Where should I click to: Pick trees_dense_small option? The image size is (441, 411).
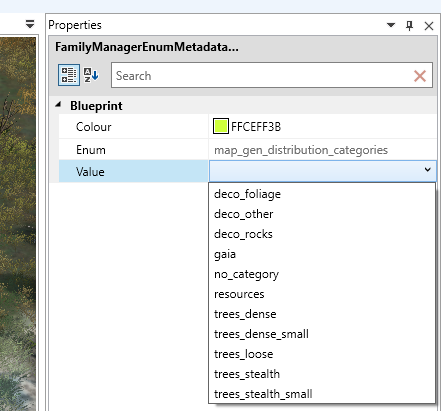pos(322,334)
